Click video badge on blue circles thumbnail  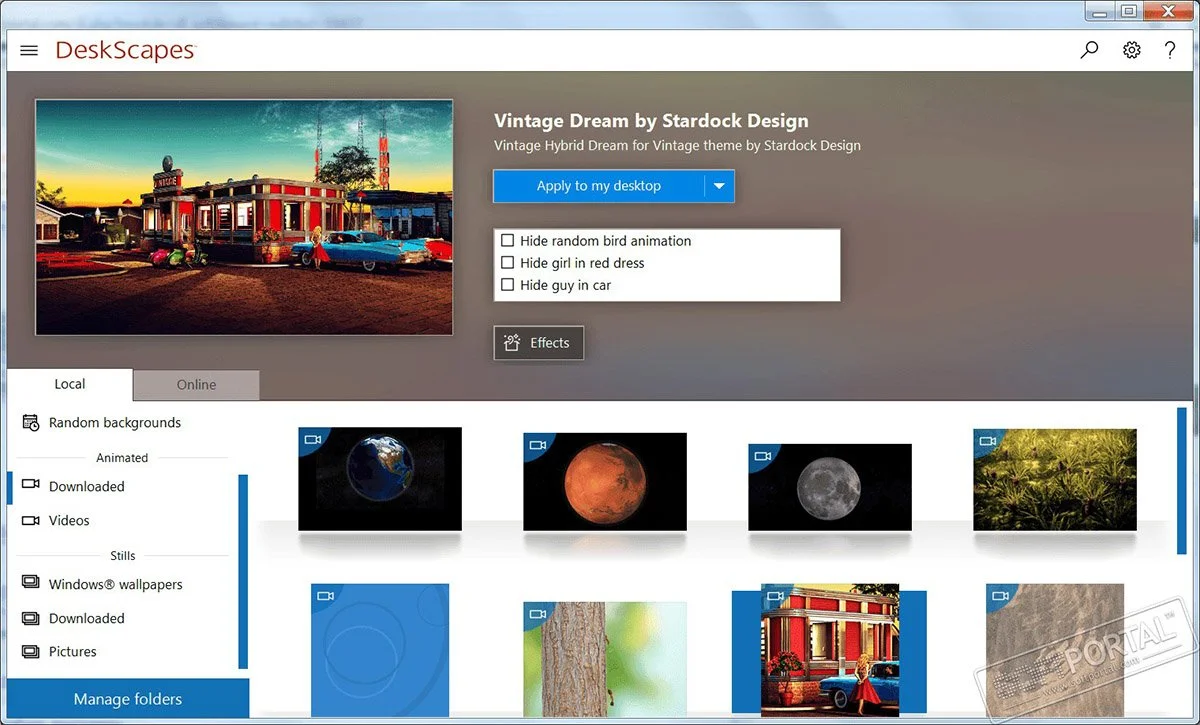[325, 596]
